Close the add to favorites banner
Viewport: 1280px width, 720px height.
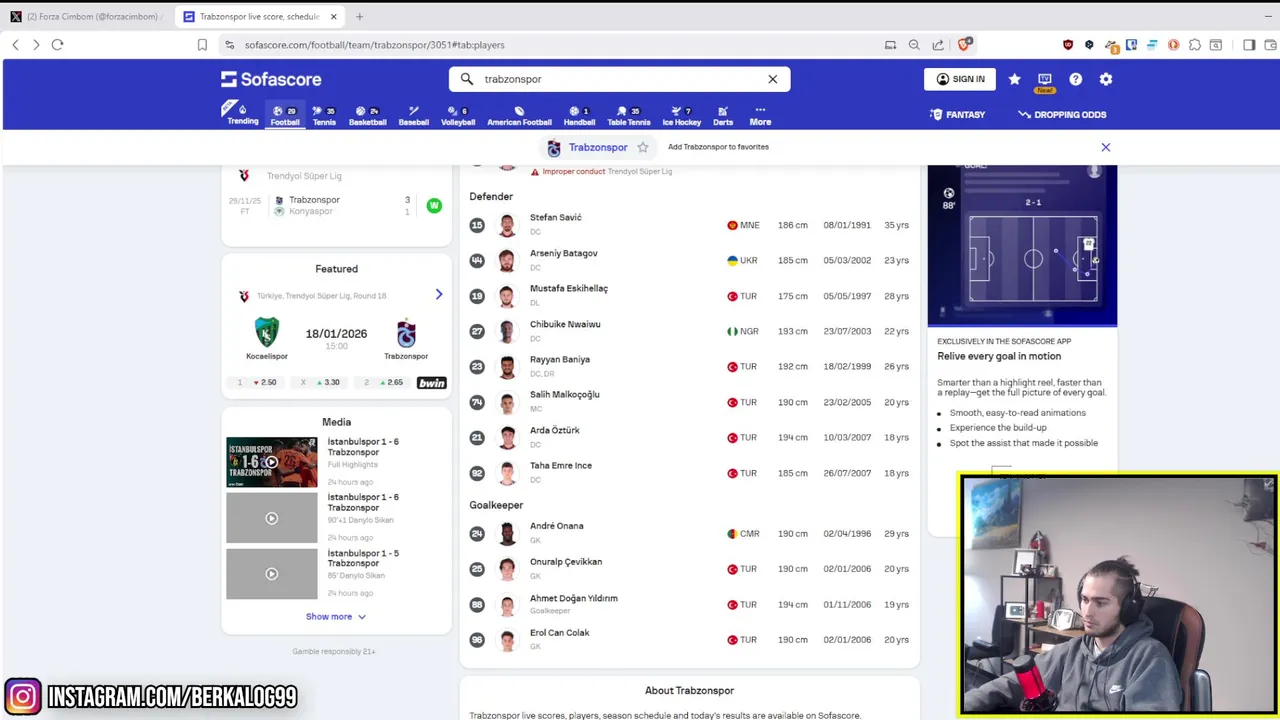(1106, 147)
